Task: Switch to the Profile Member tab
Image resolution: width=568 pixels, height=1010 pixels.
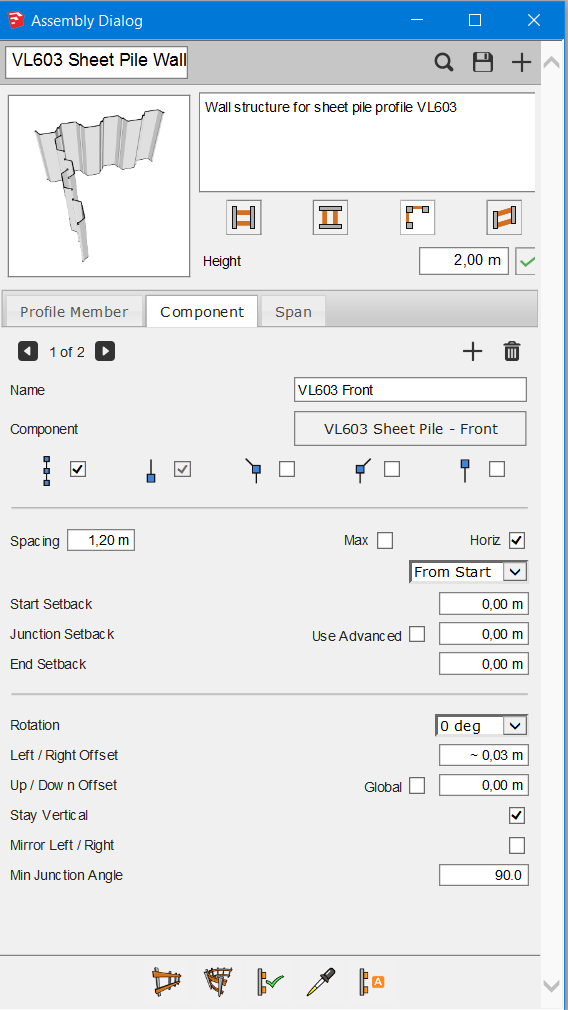Action: 74,312
